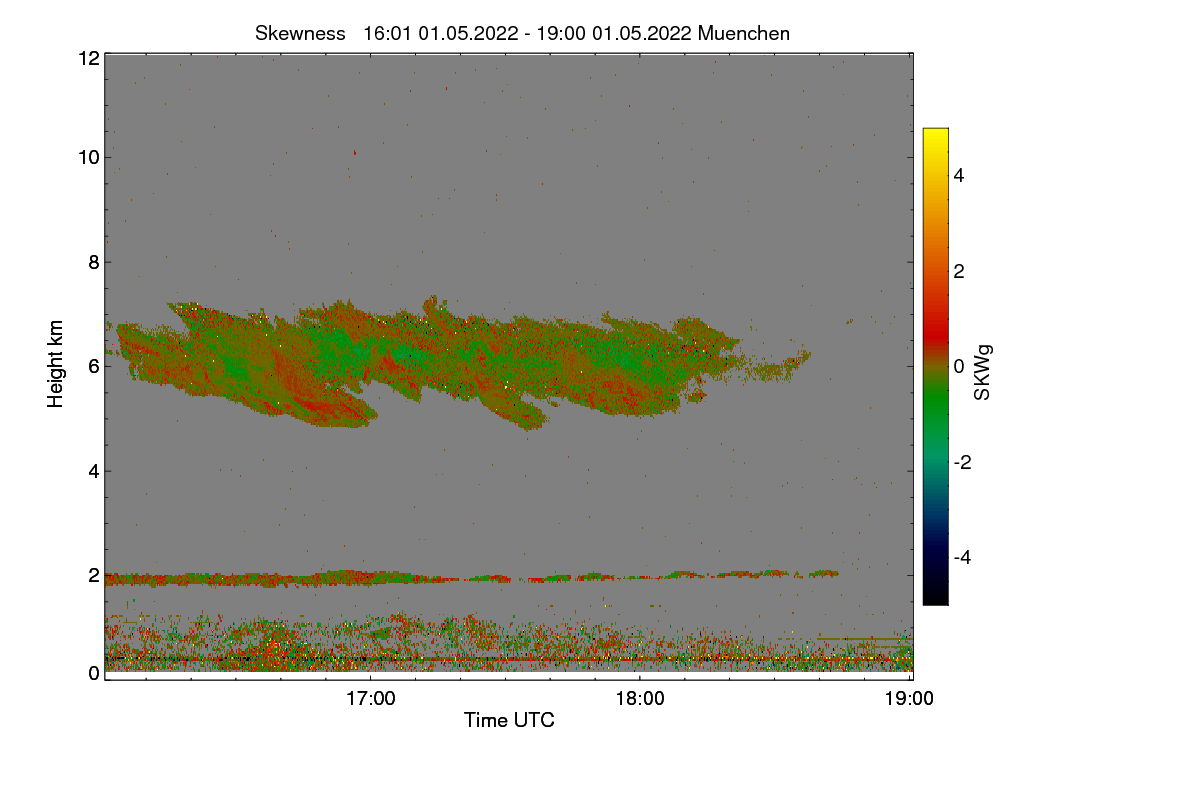Click the plot title starting with 'Skewness'
The width and height of the screenshot is (1200, 800).
(522, 33)
